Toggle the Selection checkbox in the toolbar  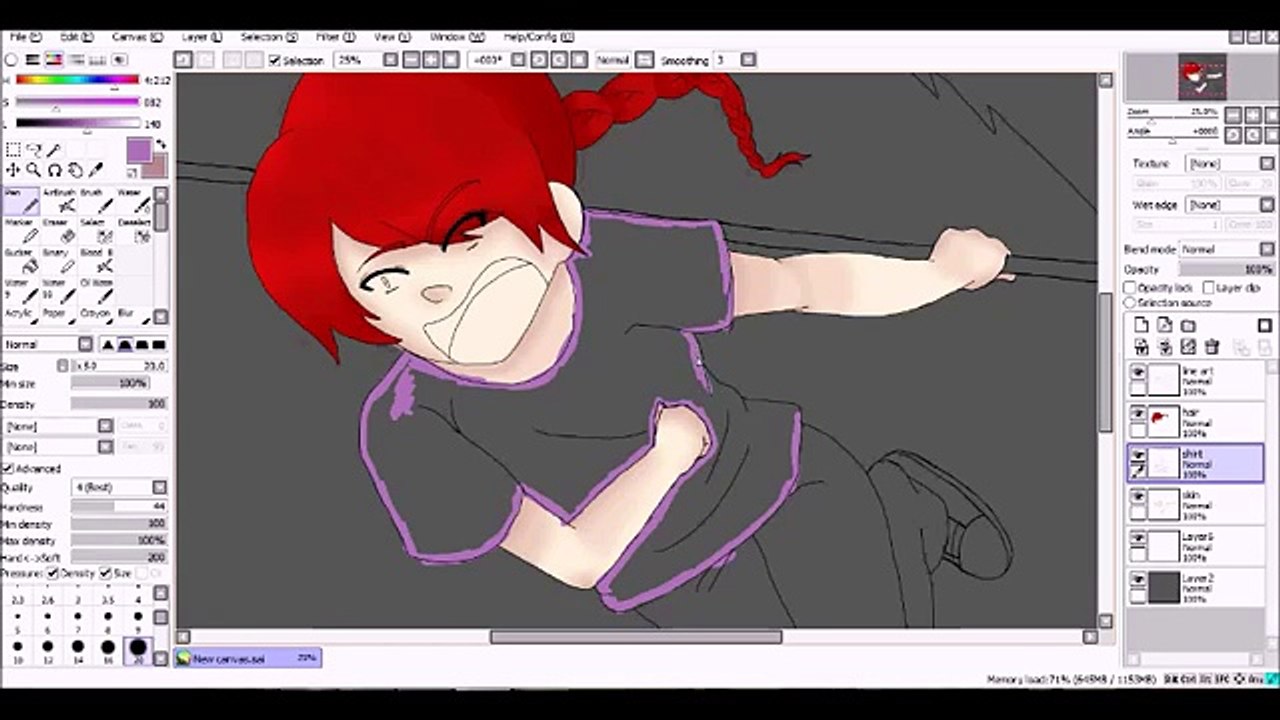(x=275, y=61)
